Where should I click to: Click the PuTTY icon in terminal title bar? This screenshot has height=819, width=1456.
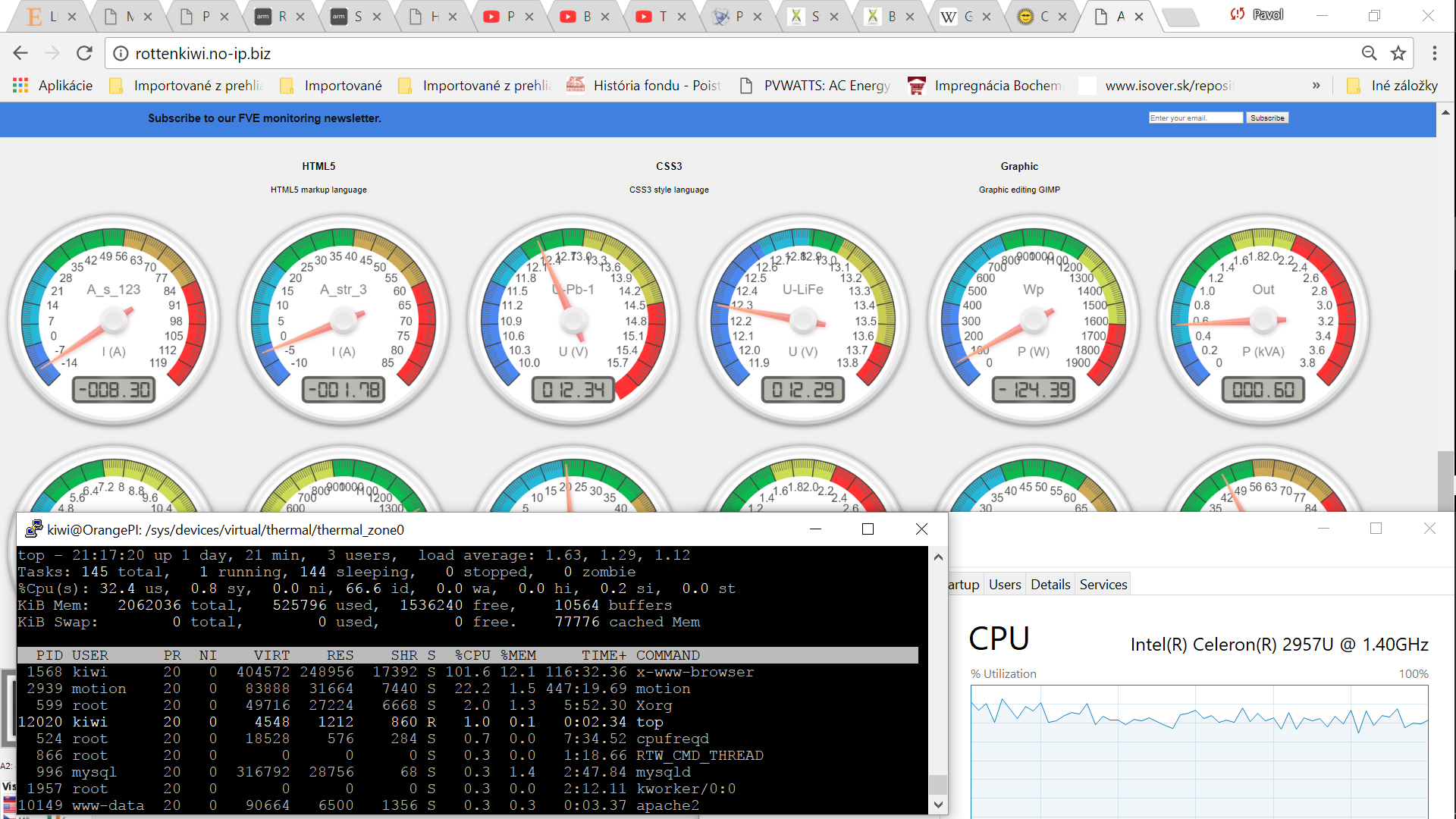34,529
